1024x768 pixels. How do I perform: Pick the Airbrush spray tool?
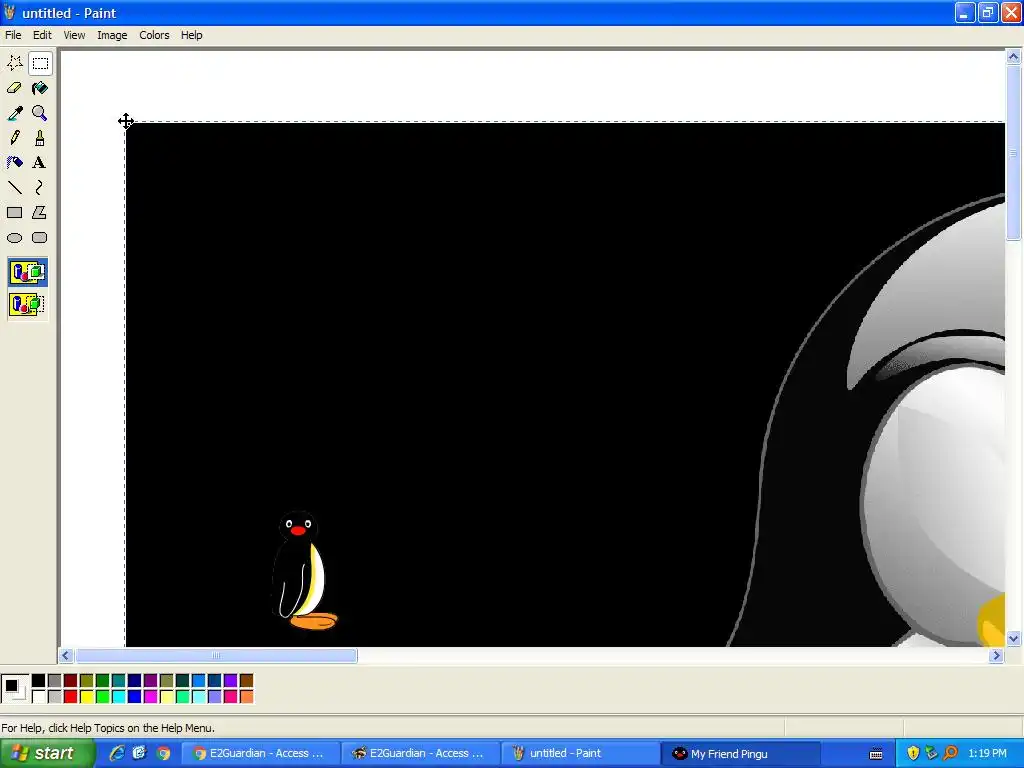pos(14,163)
